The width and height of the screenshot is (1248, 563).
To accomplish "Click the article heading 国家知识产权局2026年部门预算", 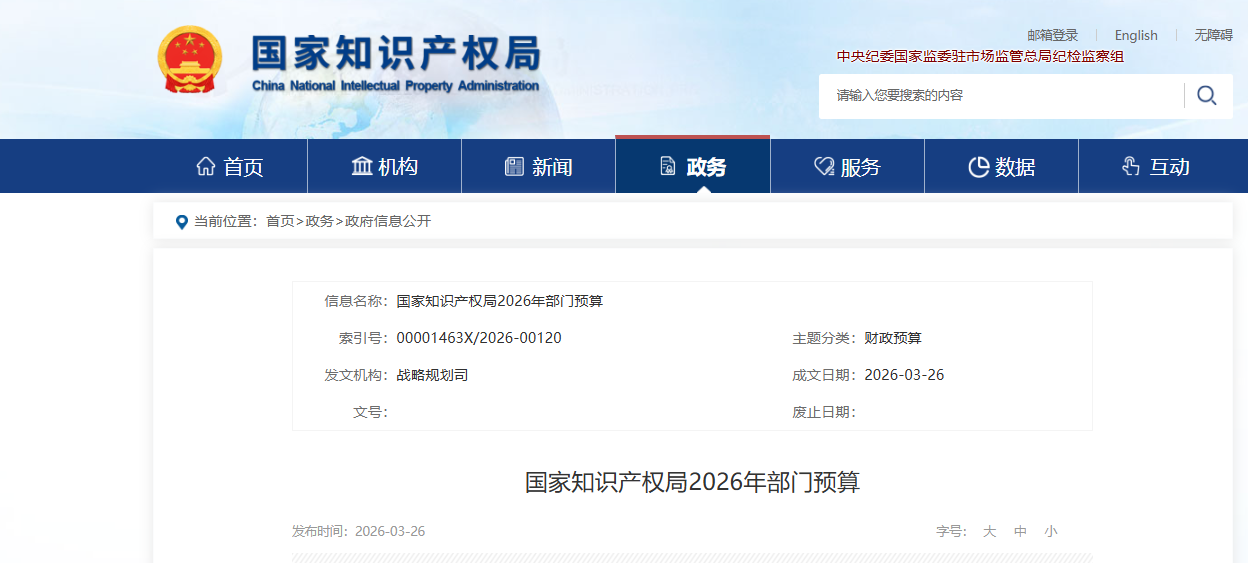I will point(692,482).
